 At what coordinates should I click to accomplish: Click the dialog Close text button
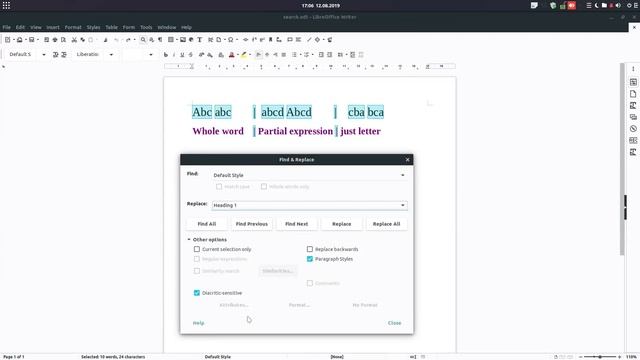click(395, 323)
